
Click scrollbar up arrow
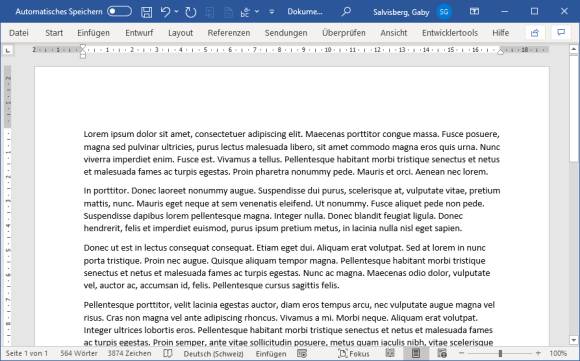[x=574, y=49]
